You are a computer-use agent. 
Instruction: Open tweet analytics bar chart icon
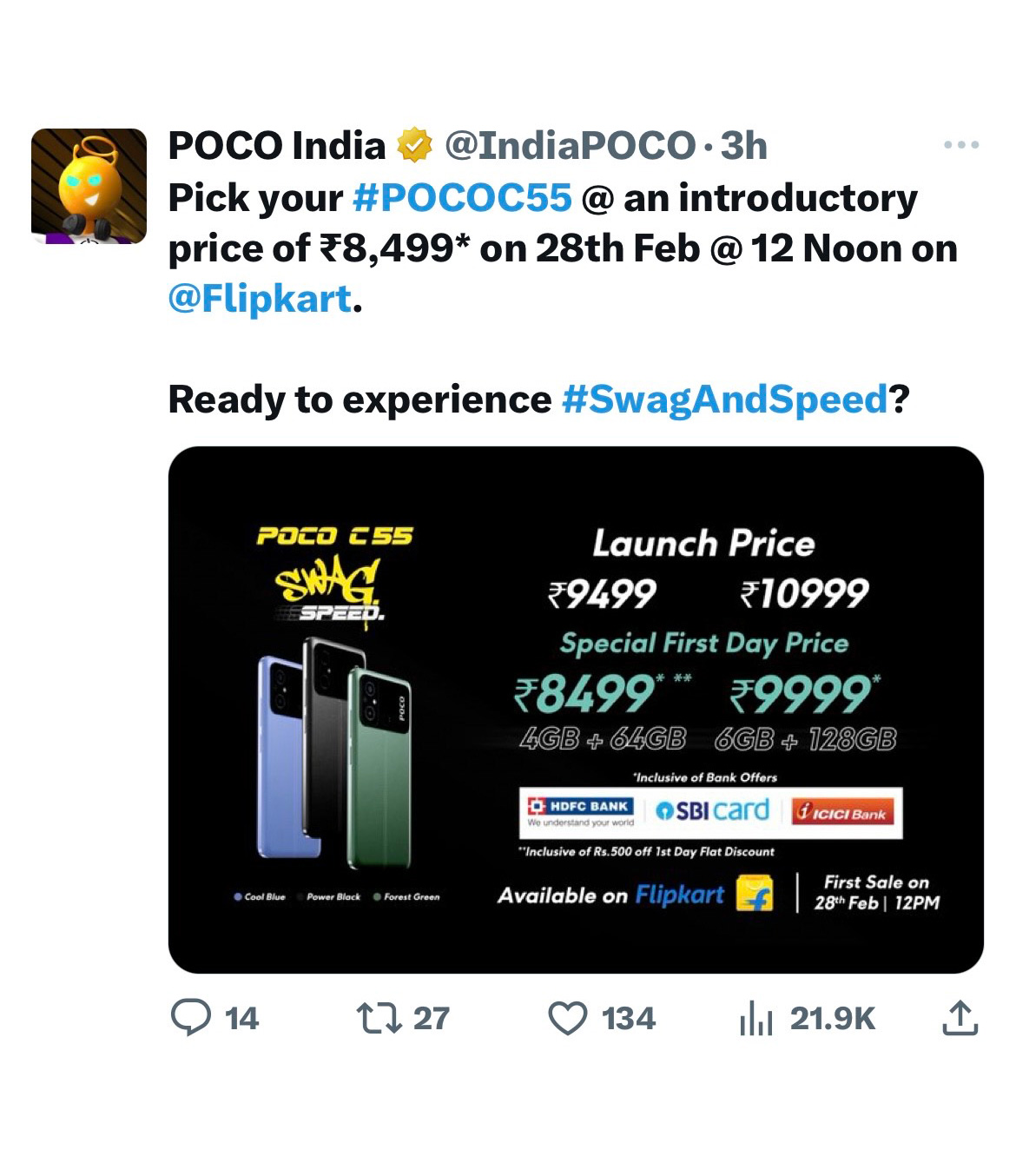pyautogui.click(x=755, y=1019)
